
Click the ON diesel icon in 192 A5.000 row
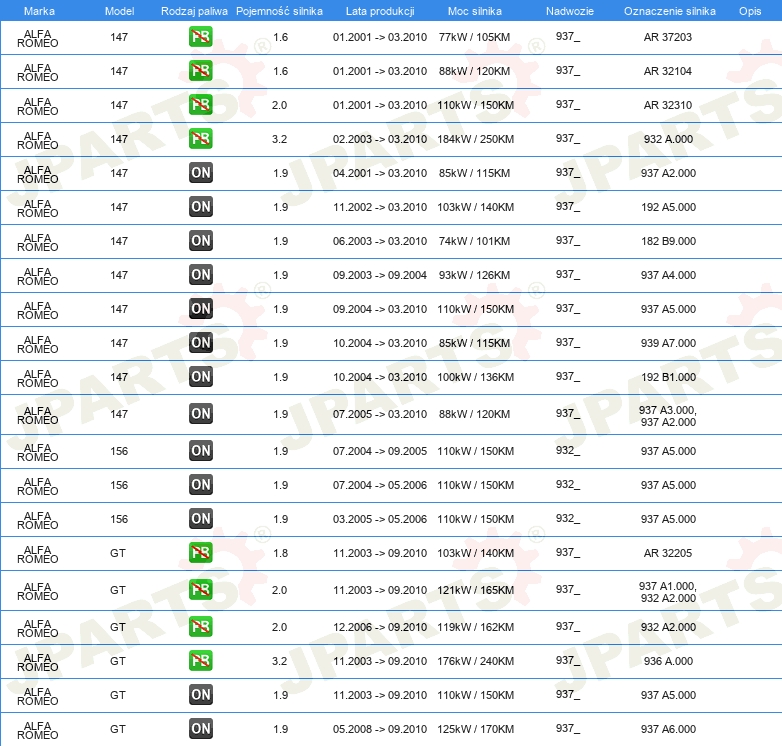tap(200, 207)
